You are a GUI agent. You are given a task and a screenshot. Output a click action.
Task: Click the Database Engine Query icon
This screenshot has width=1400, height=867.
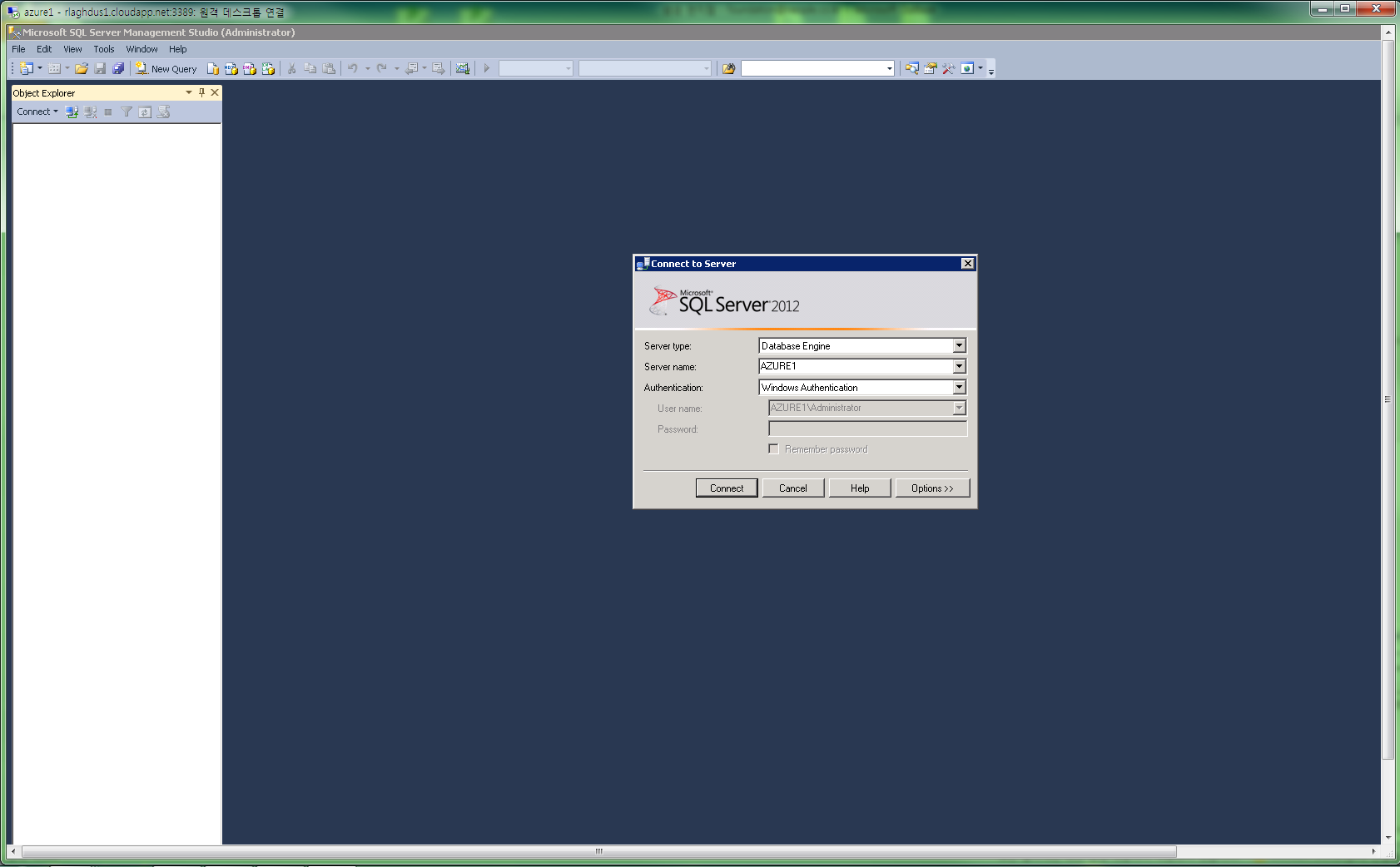coord(213,68)
